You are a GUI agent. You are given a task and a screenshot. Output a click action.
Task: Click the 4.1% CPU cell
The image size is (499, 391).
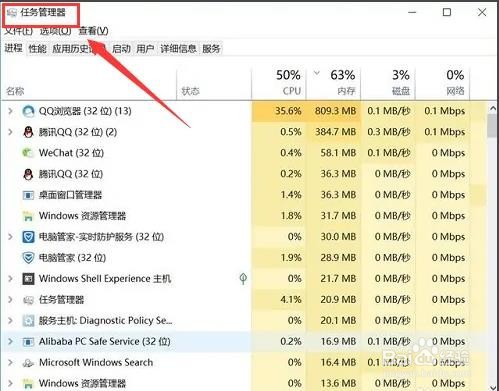point(279,300)
